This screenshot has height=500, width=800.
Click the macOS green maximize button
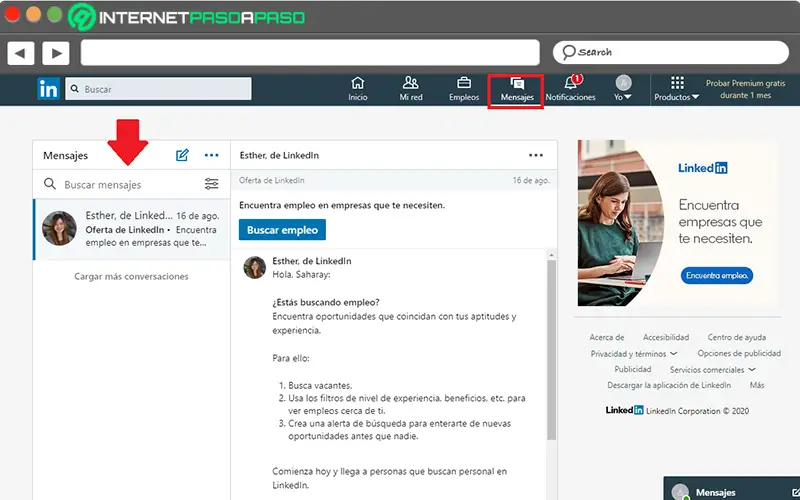pyautogui.click(x=55, y=14)
